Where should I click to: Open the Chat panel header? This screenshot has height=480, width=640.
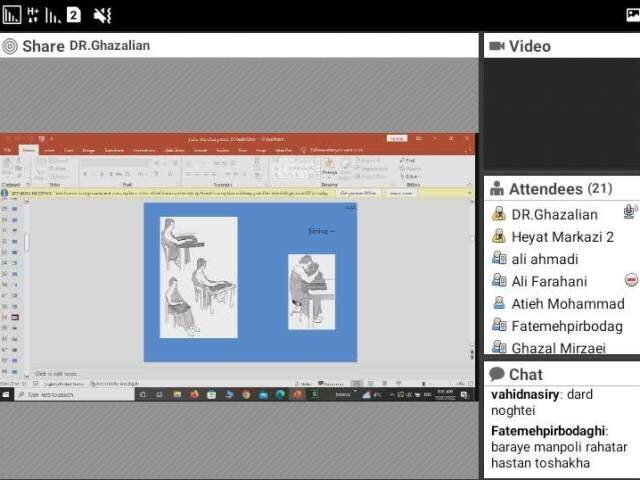point(526,374)
